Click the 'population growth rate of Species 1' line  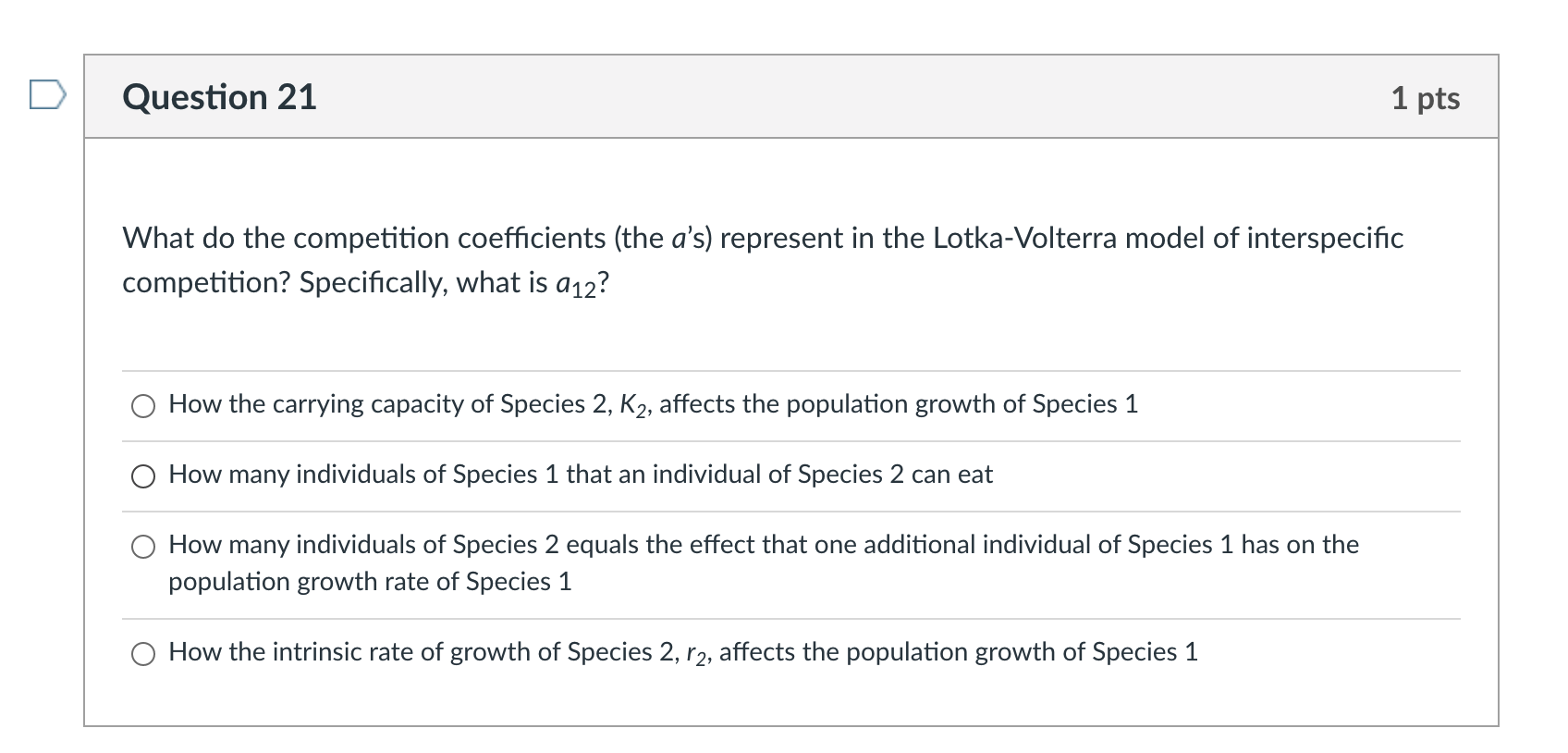(x=370, y=582)
